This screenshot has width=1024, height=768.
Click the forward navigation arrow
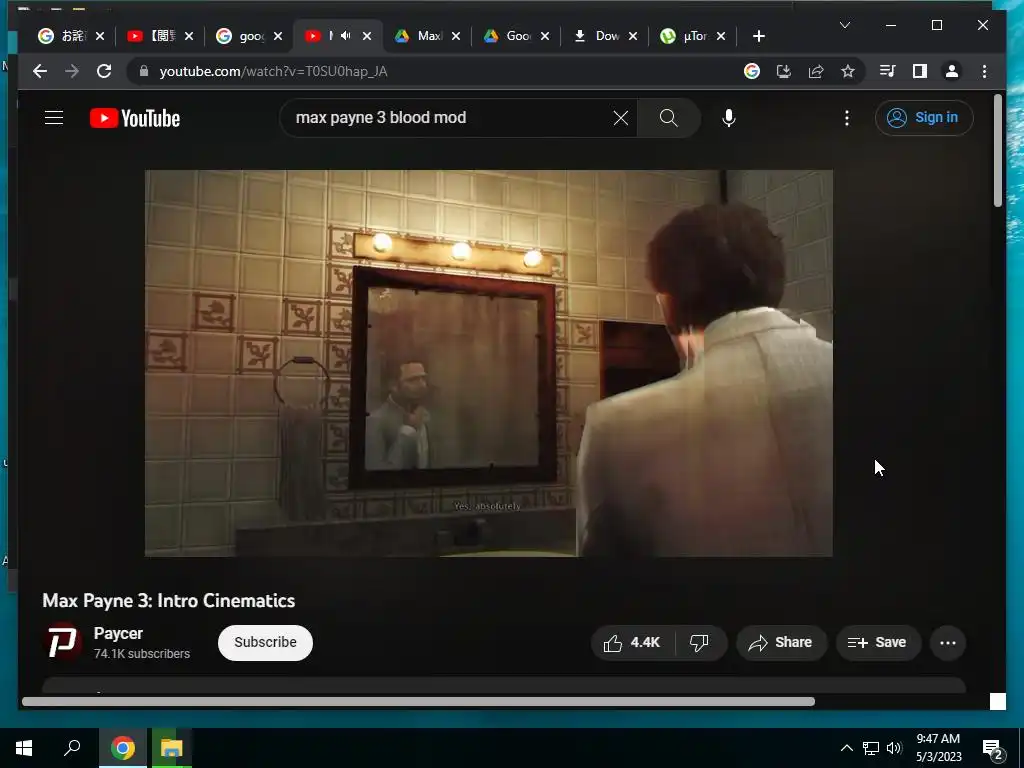72,71
